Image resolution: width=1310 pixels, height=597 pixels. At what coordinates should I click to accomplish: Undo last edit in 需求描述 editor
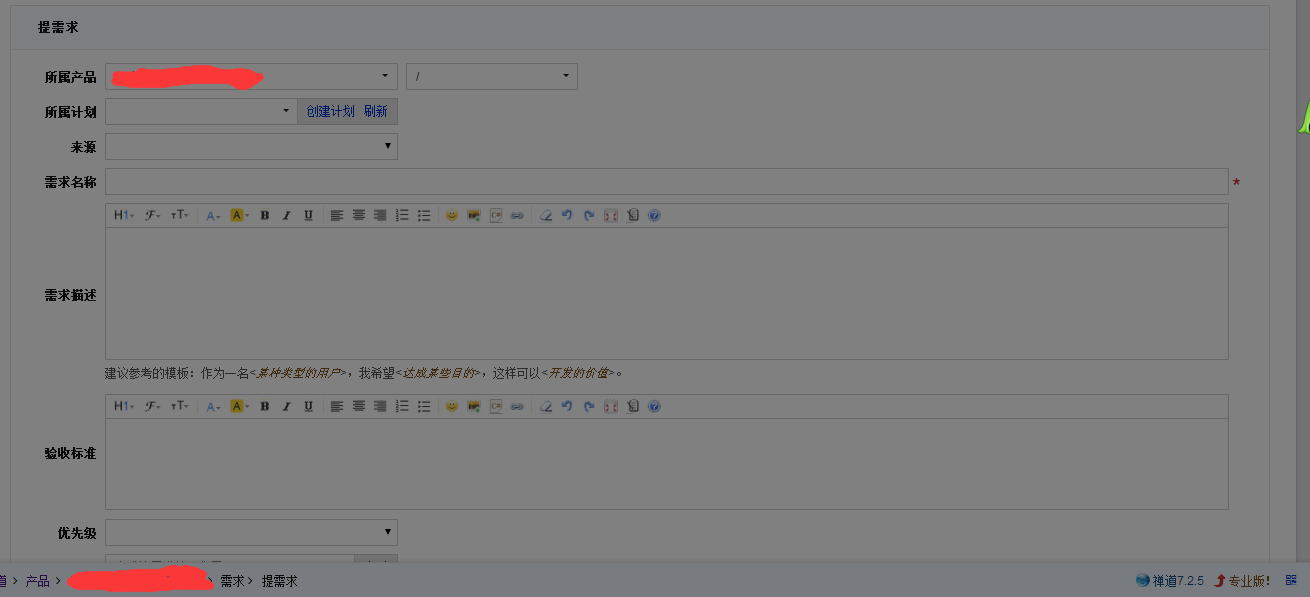[x=567, y=215]
